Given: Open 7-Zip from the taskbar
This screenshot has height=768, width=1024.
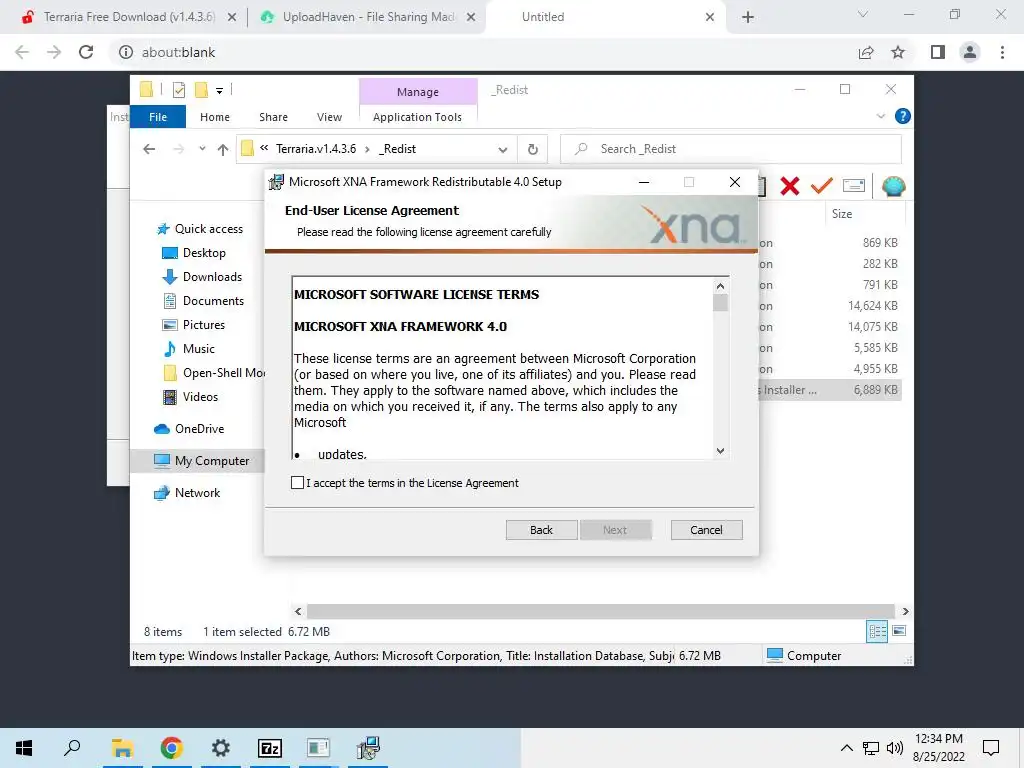Looking at the screenshot, I should click(270, 748).
